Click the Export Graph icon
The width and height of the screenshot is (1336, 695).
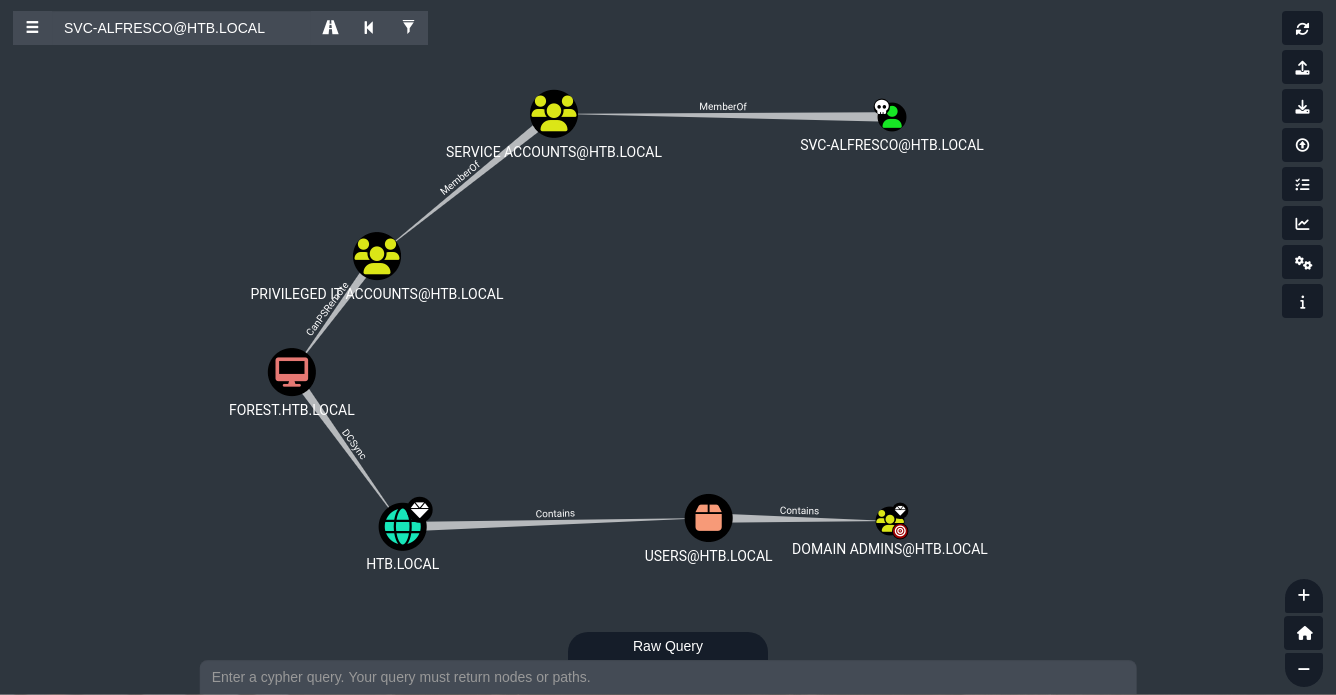pyautogui.click(x=1302, y=67)
